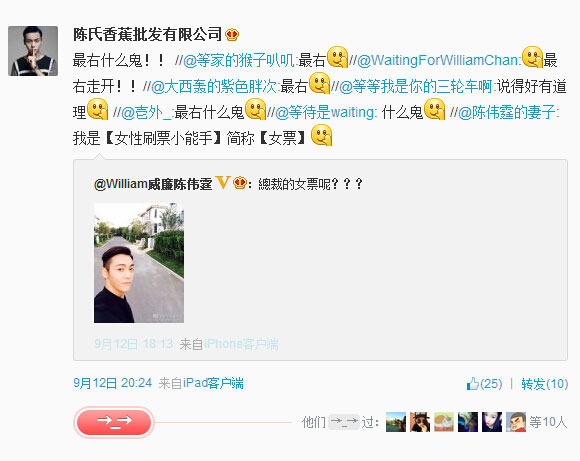Screen dimensions: 580x461
Task: Open 转发(10) repost link
Action: pyautogui.click(x=544, y=384)
